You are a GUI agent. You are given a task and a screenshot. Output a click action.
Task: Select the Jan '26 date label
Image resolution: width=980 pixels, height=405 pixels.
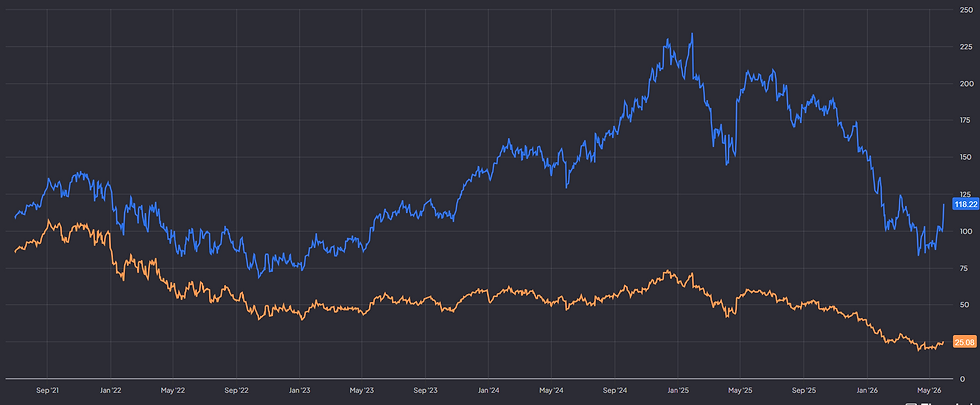[x=868, y=391]
